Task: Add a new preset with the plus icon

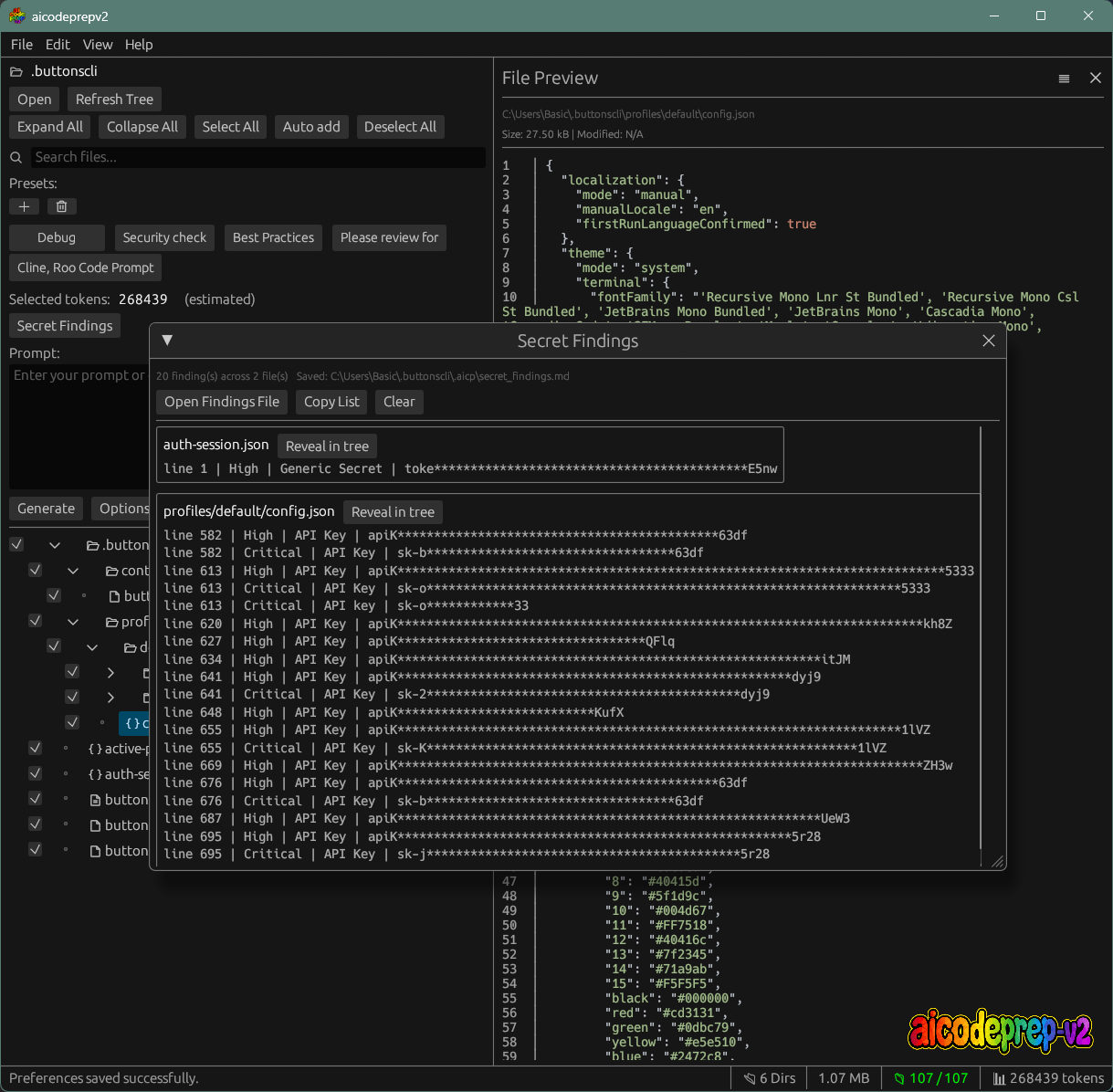Action: (x=25, y=206)
